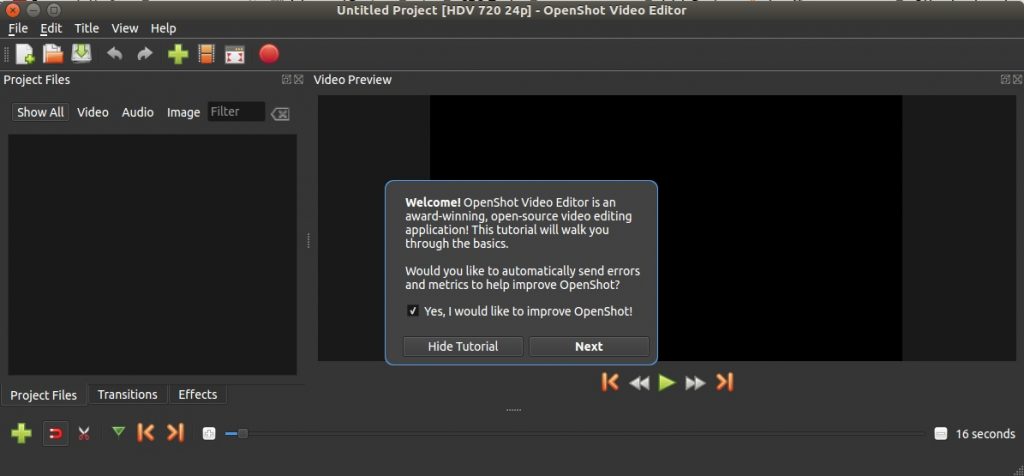
Task: Undock the Project Files panel
Action: (286, 80)
